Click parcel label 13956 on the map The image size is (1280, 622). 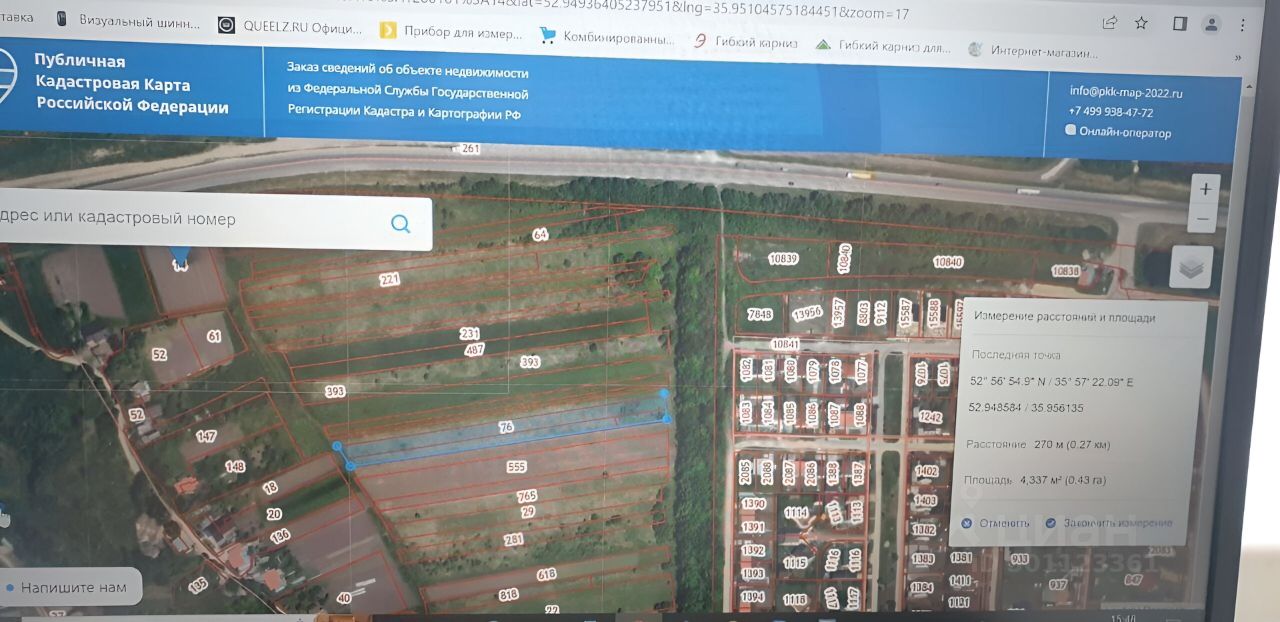(806, 315)
